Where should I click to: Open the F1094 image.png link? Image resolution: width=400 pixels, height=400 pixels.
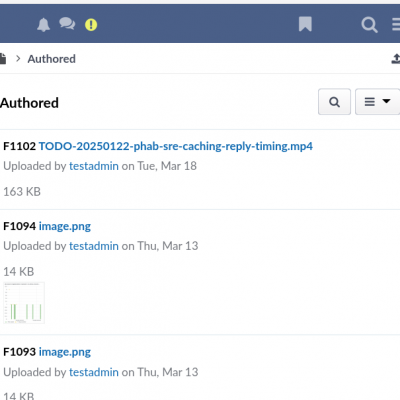point(65,226)
